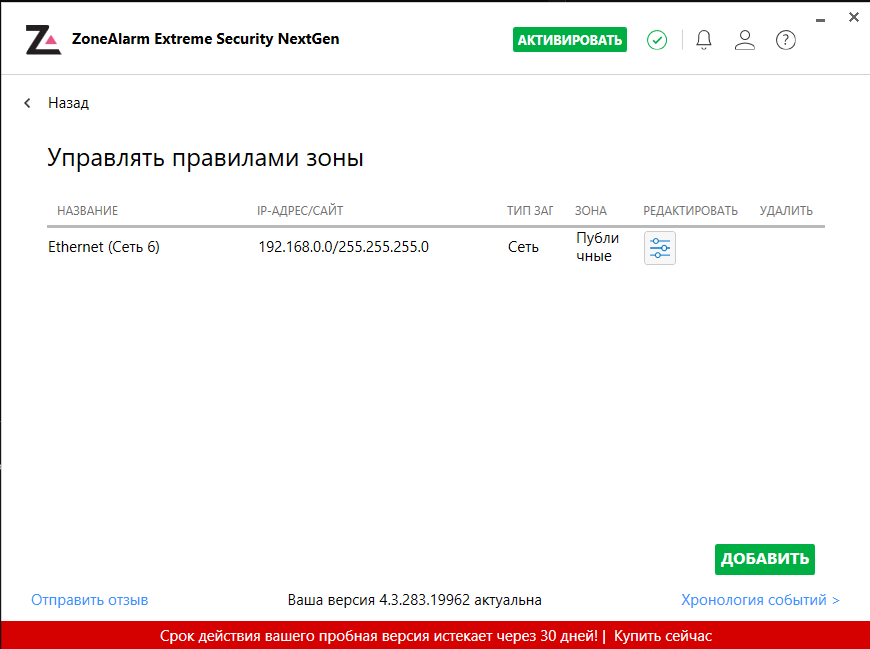Select the Ethernet (Сеть 6) rule name
The width and height of the screenshot is (870, 649).
104,247
